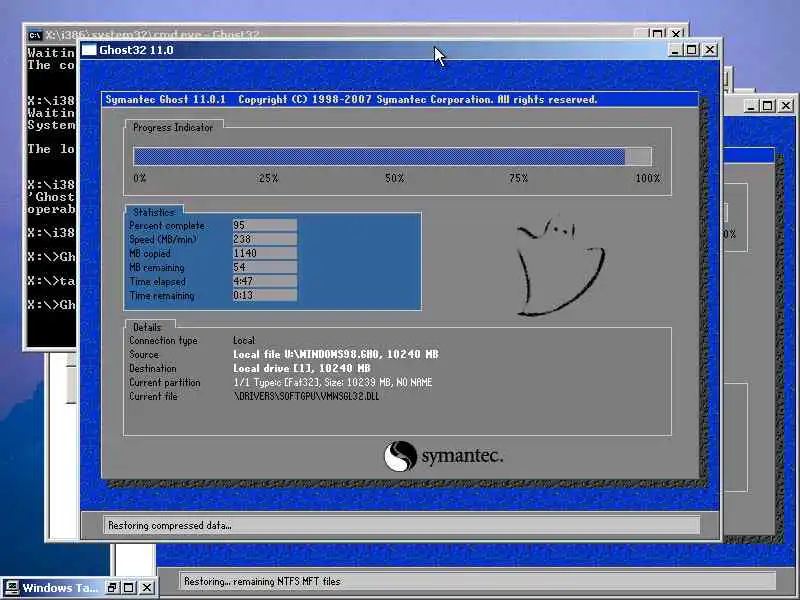Screen dimensions: 800x600
Task: Maximize the background Ghost window on the right
Action: (x=767, y=106)
